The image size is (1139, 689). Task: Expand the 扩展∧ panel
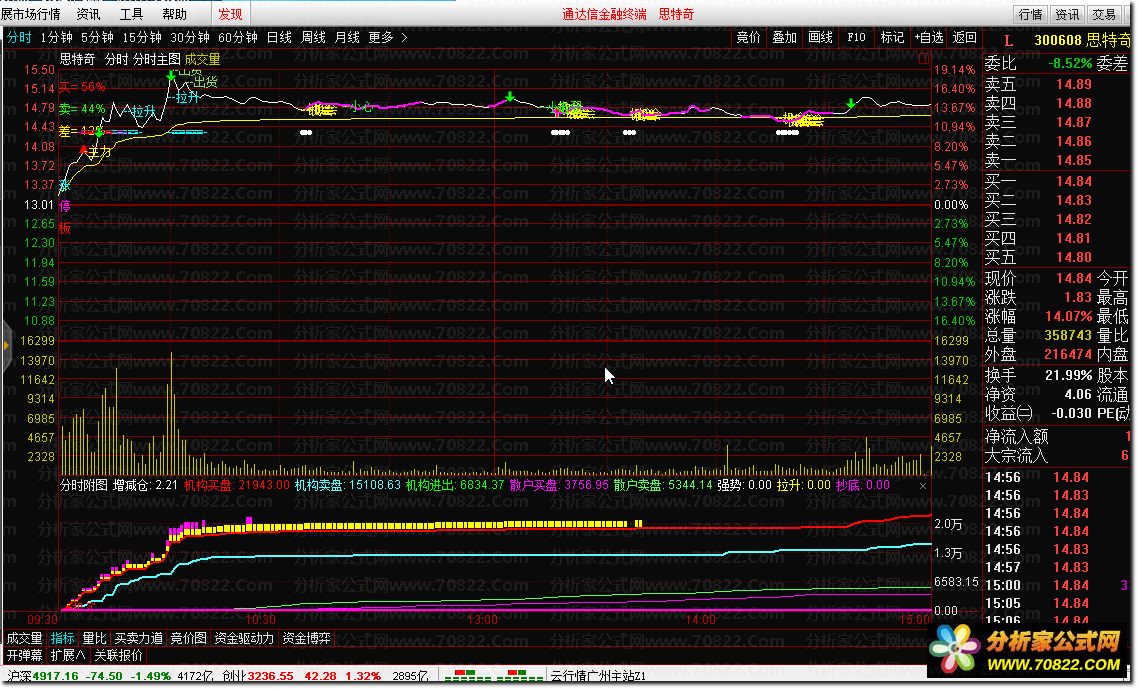coord(68,656)
